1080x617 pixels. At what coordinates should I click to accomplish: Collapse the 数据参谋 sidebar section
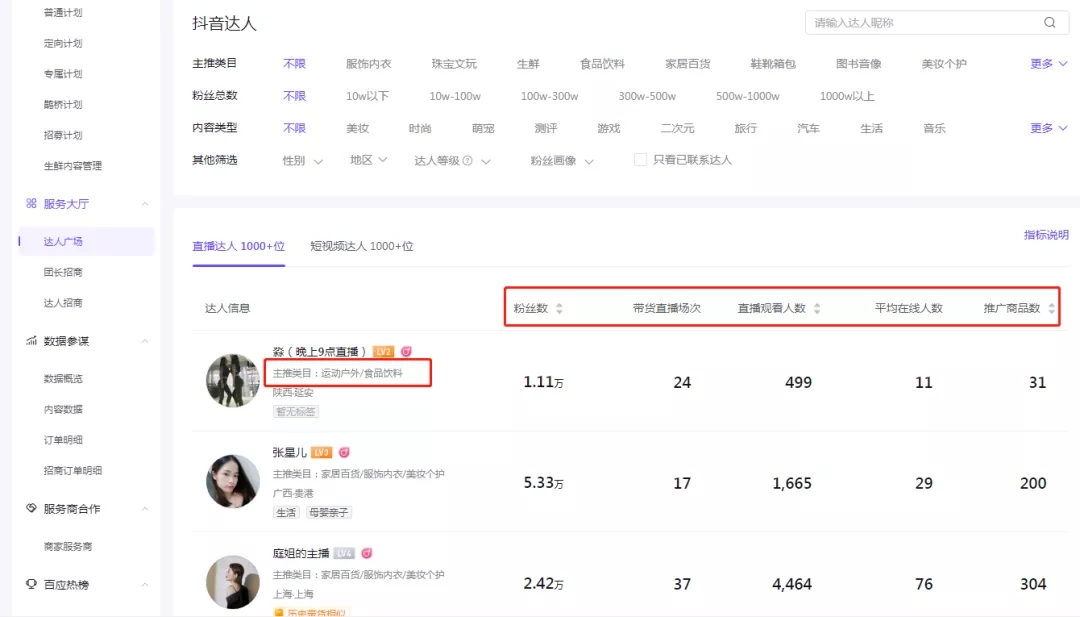[145, 341]
